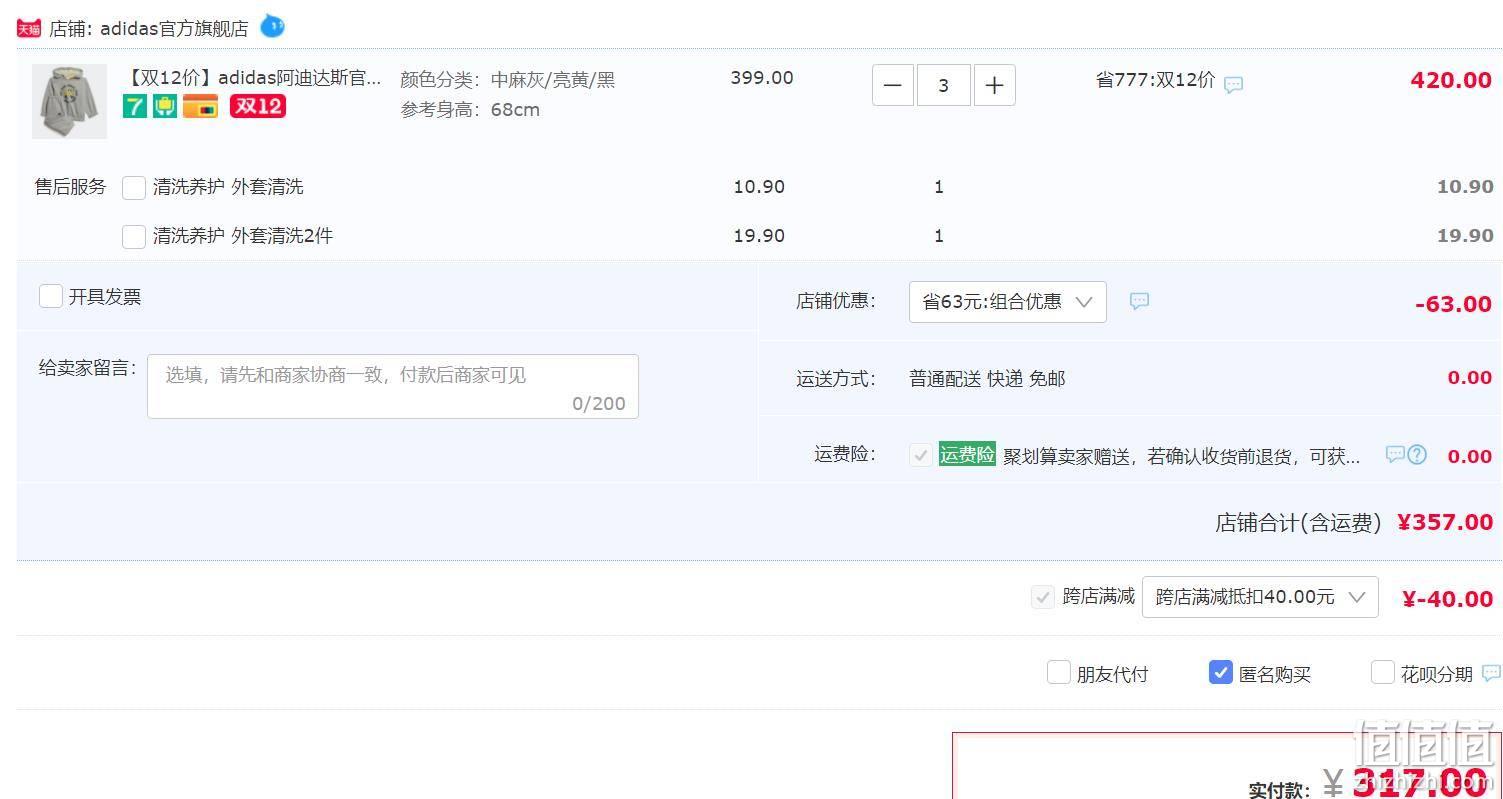The image size is (1503, 799).
Task: Uncheck the 匿名购买 checkbox
Action: (x=1221, y=672)
